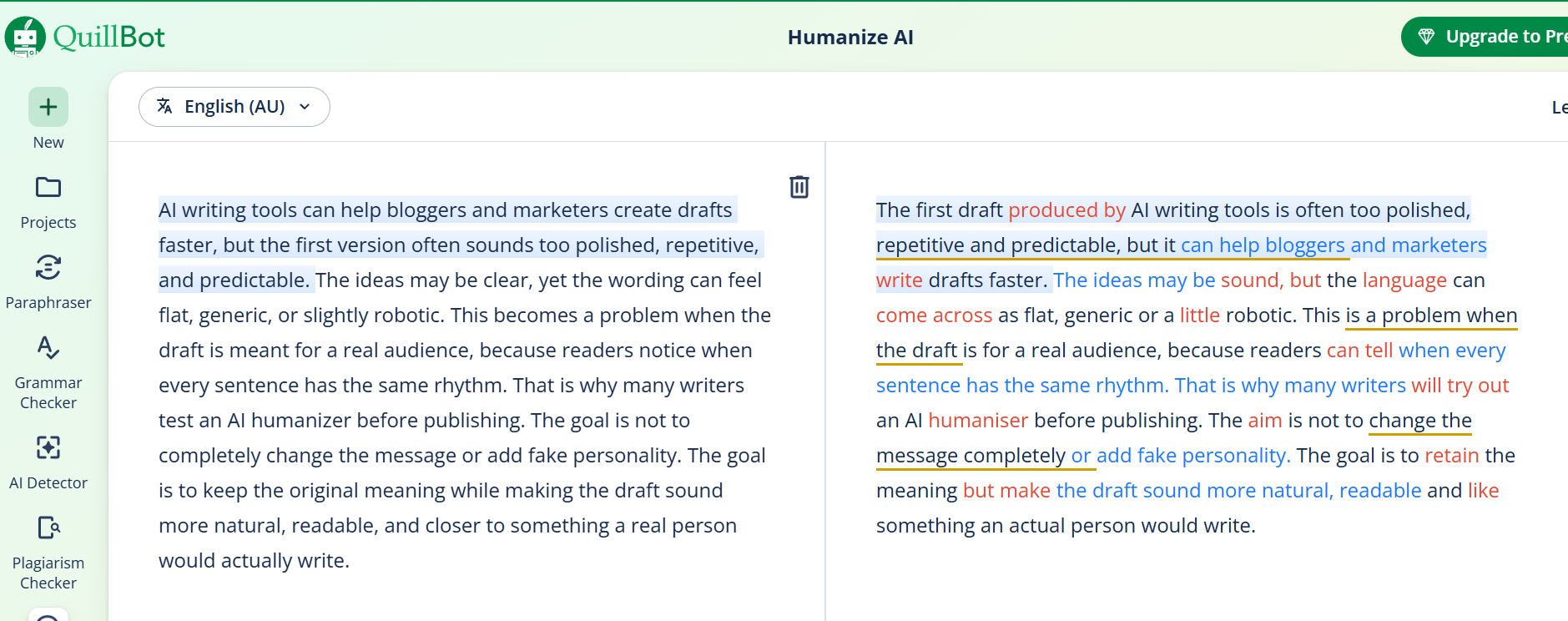The image size is (1568, 621).
Task: Open the AI Detector tool icon
Action: pos(48,447)
